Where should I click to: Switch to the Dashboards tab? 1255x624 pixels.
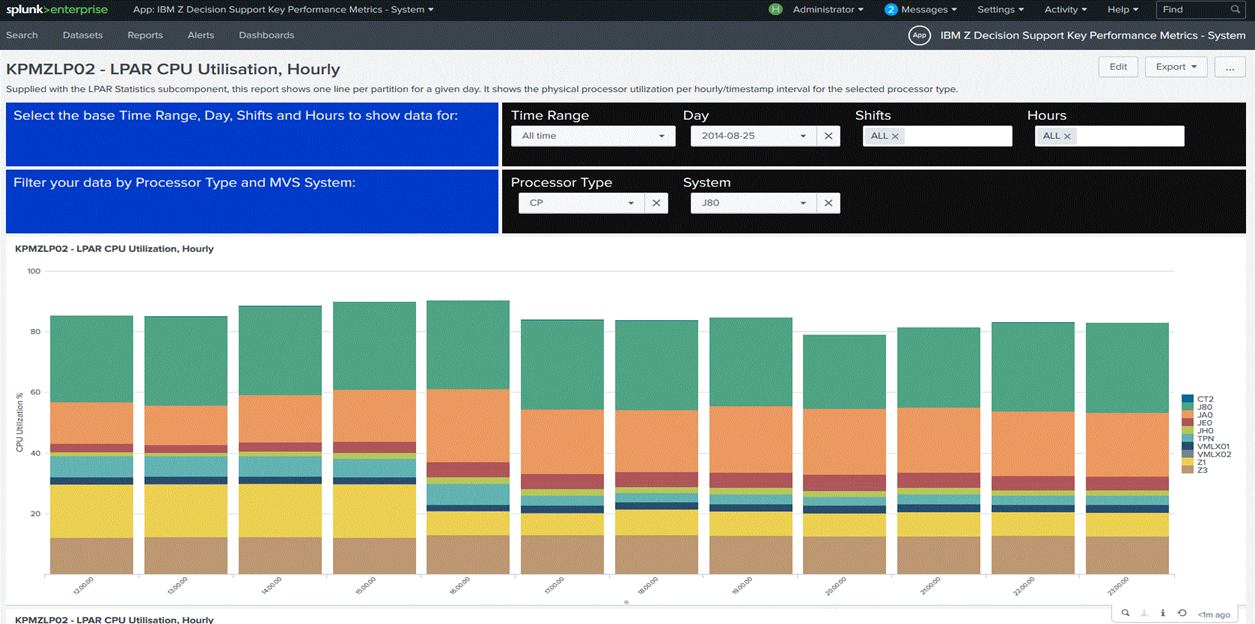266,35
